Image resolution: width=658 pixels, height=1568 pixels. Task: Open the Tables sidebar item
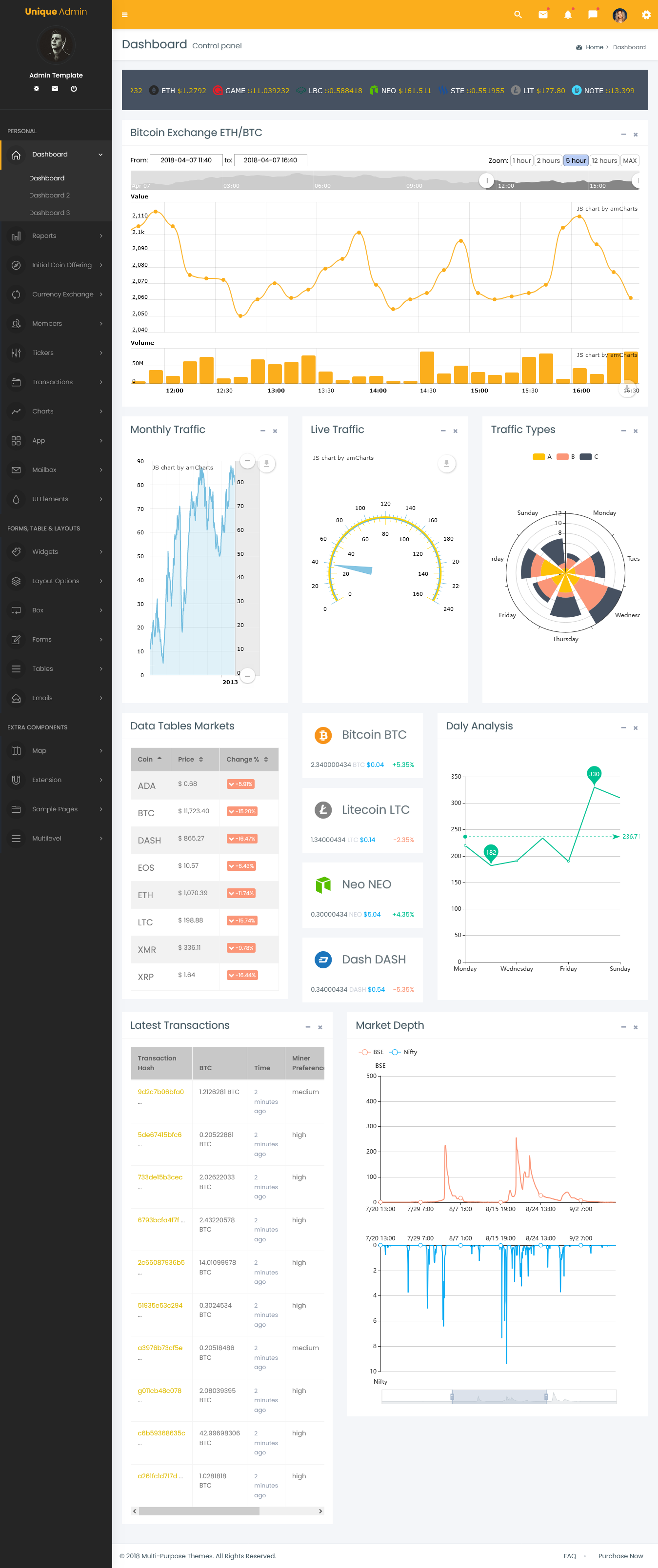pos(56,669)
